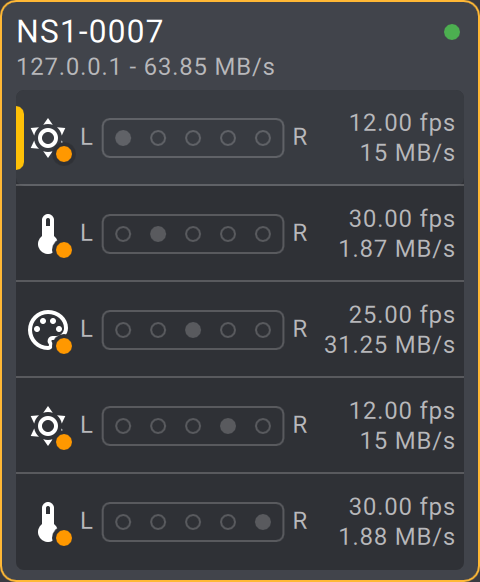Select first position dot in first row

coord(123,138)
